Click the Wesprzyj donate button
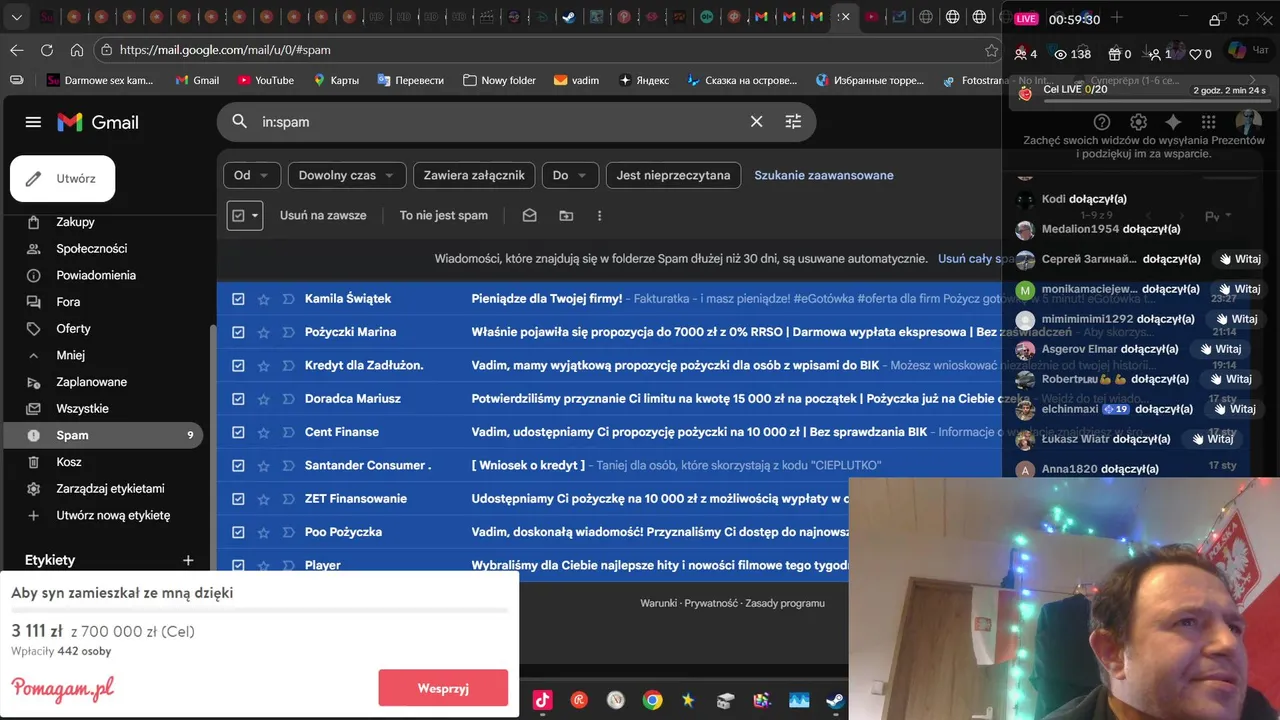This screenshot has height=720, width=1280. point(443,688)
